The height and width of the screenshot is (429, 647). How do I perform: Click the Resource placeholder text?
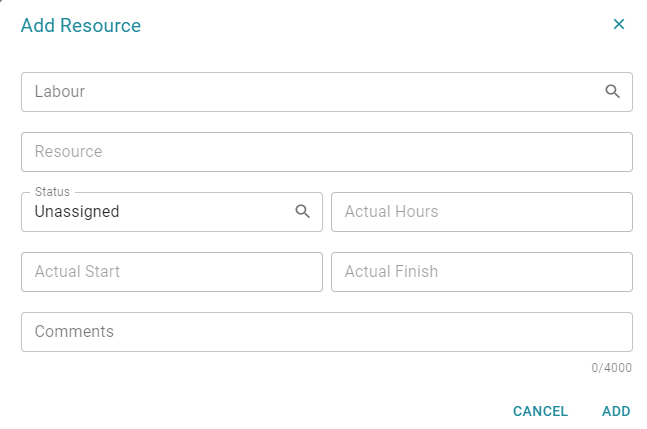68,151
